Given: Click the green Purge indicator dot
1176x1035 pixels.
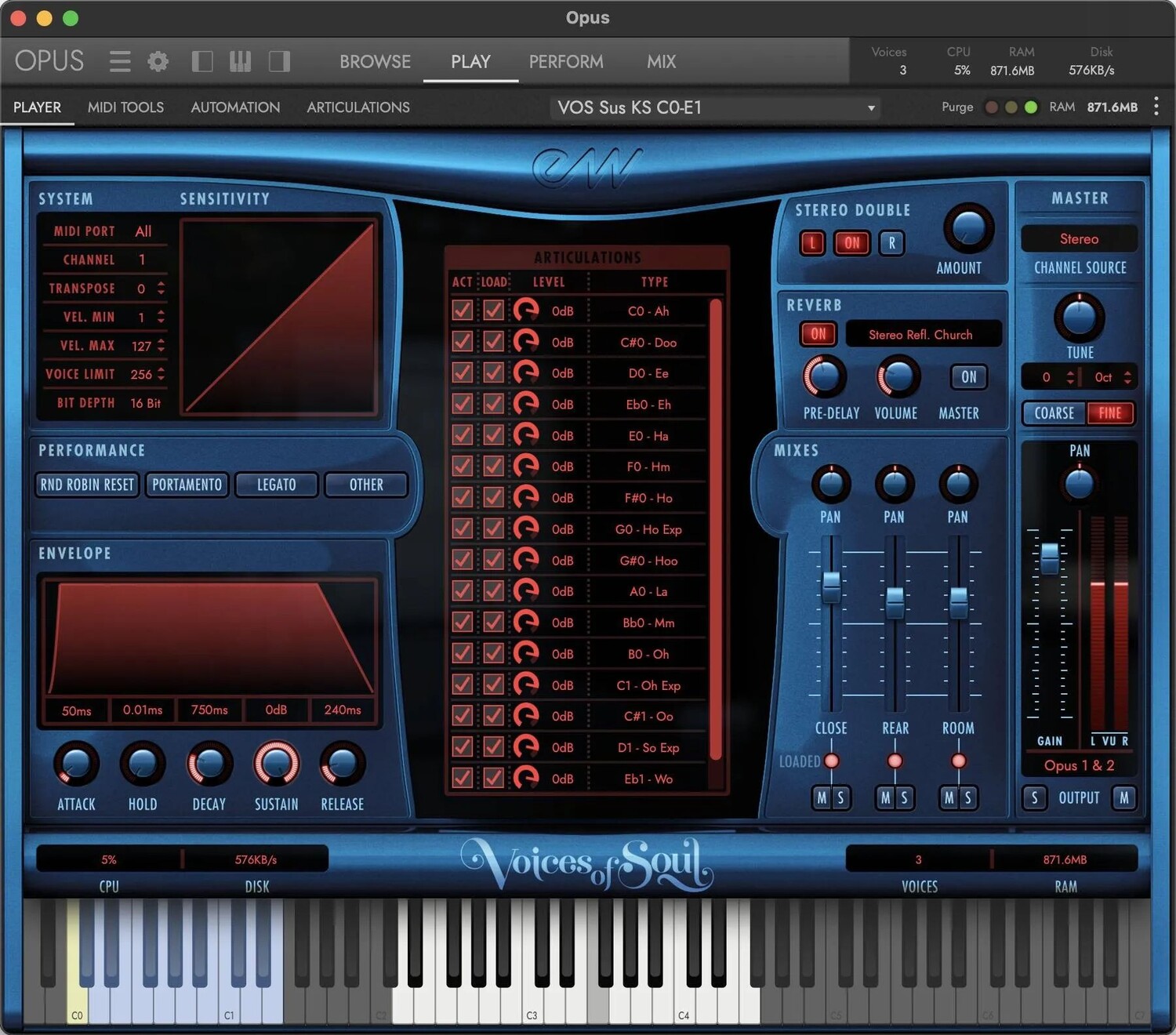Looking at the screenshot, I should point(1031,107).
